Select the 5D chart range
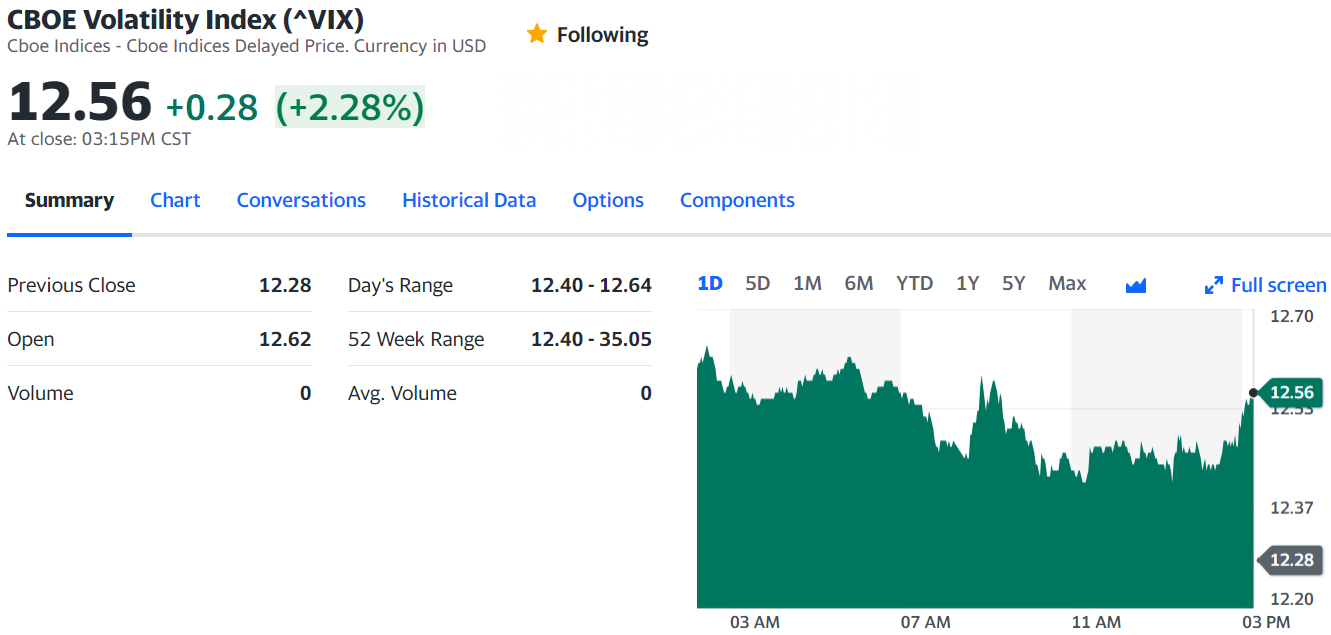This screenshot has width=1331, height=635. coord(758,283)
